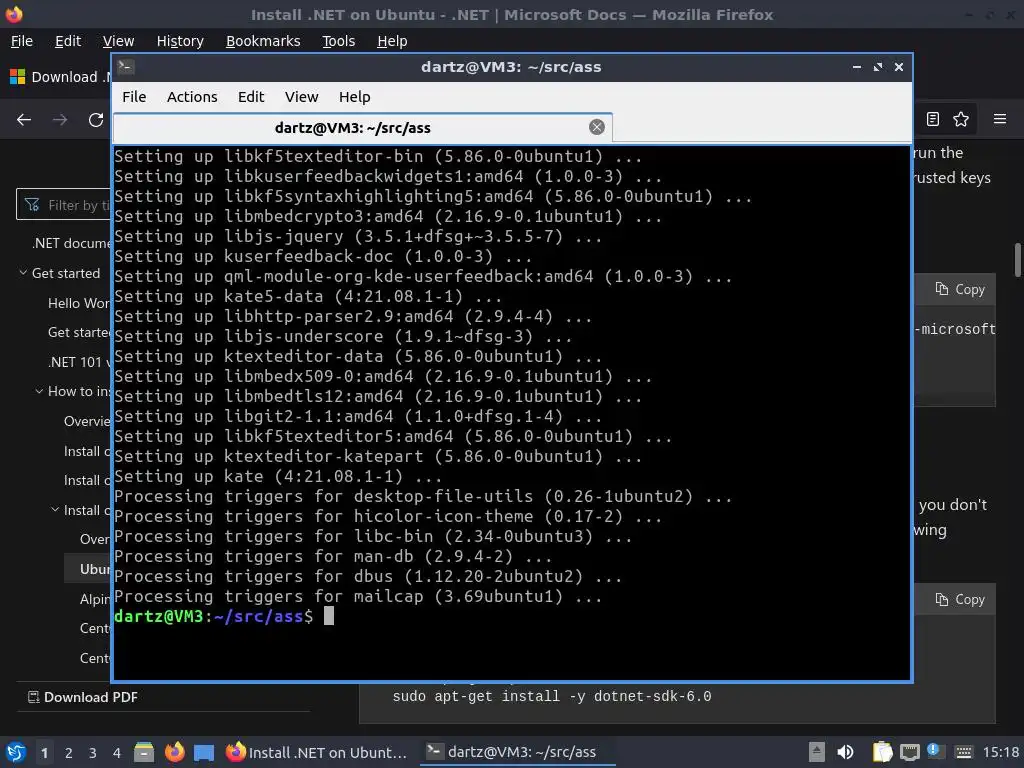Click Download PDF link
1024x768 pixels.
tap(83, 697)
